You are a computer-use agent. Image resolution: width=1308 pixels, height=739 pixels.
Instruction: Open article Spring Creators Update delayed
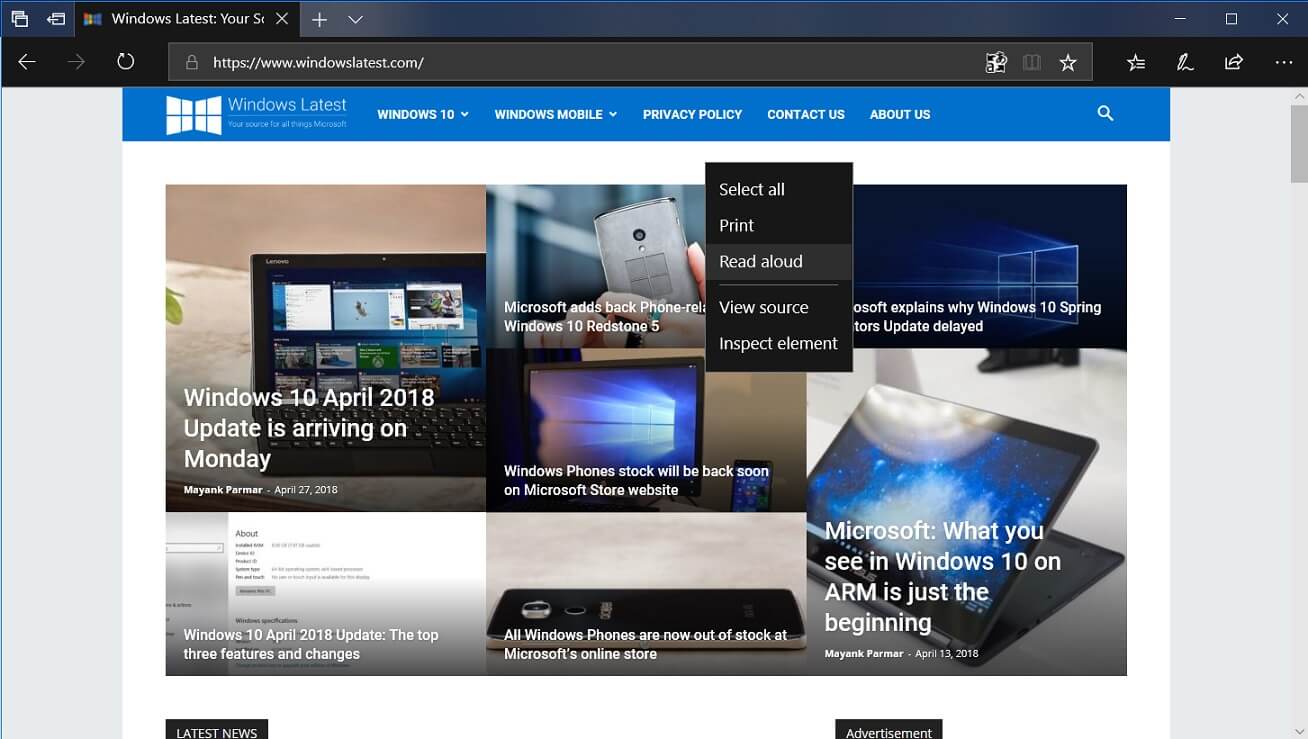click(977, 316)
